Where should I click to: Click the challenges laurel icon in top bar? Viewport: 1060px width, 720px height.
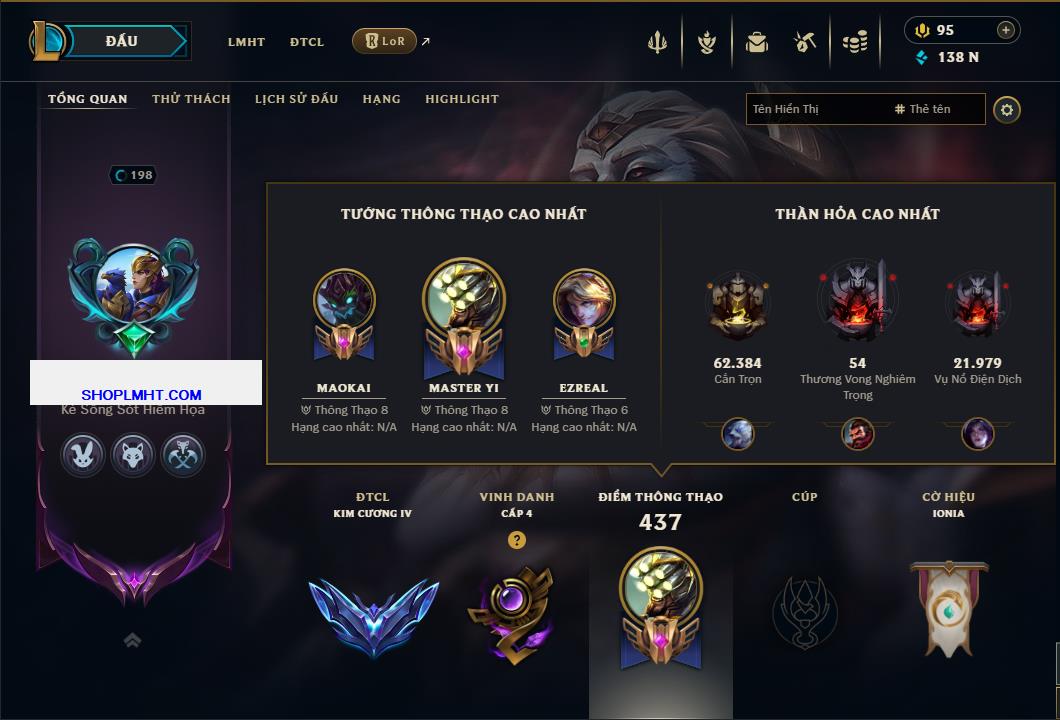(x=707, y=43)
